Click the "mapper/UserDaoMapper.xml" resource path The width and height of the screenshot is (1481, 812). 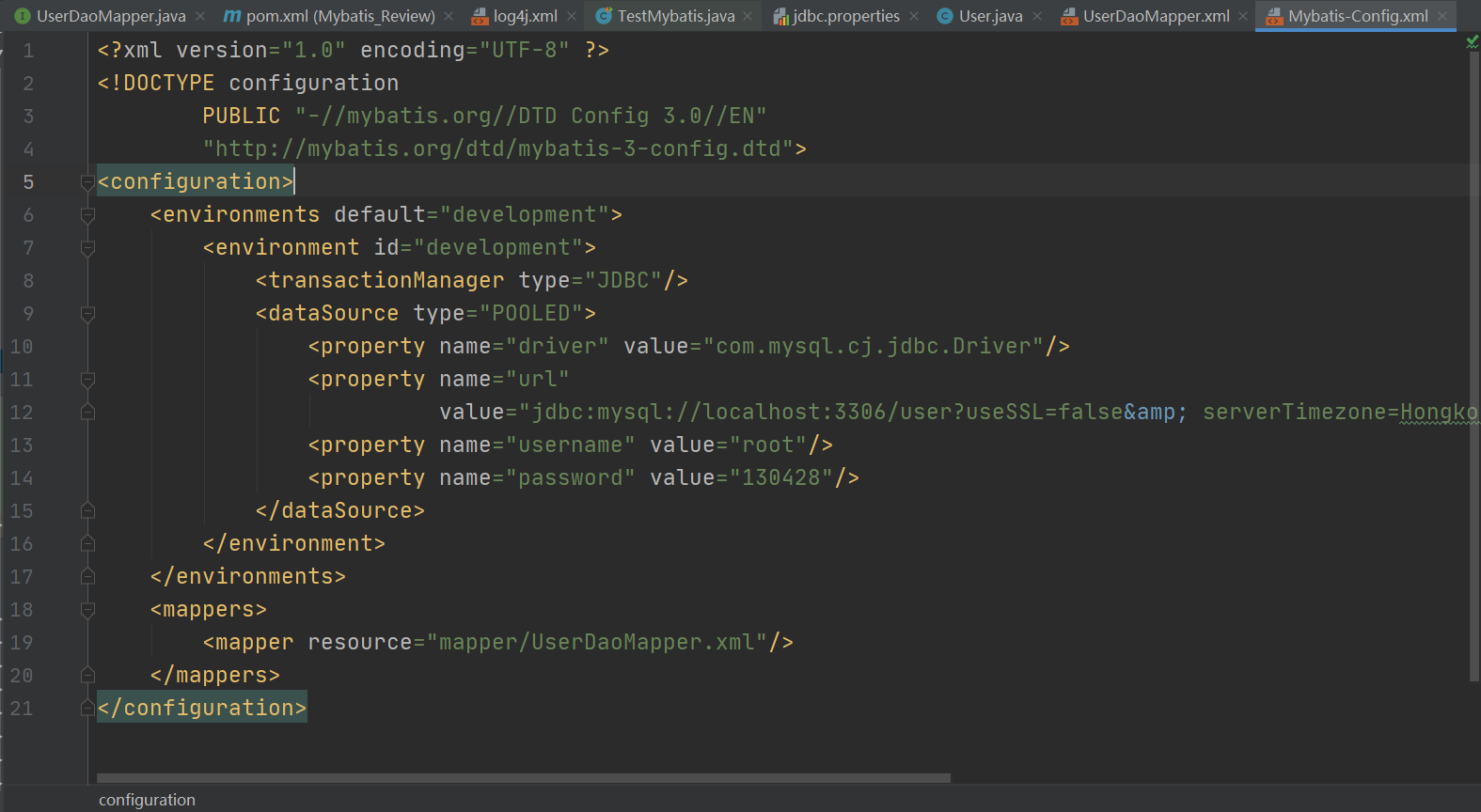pos(597,642)
